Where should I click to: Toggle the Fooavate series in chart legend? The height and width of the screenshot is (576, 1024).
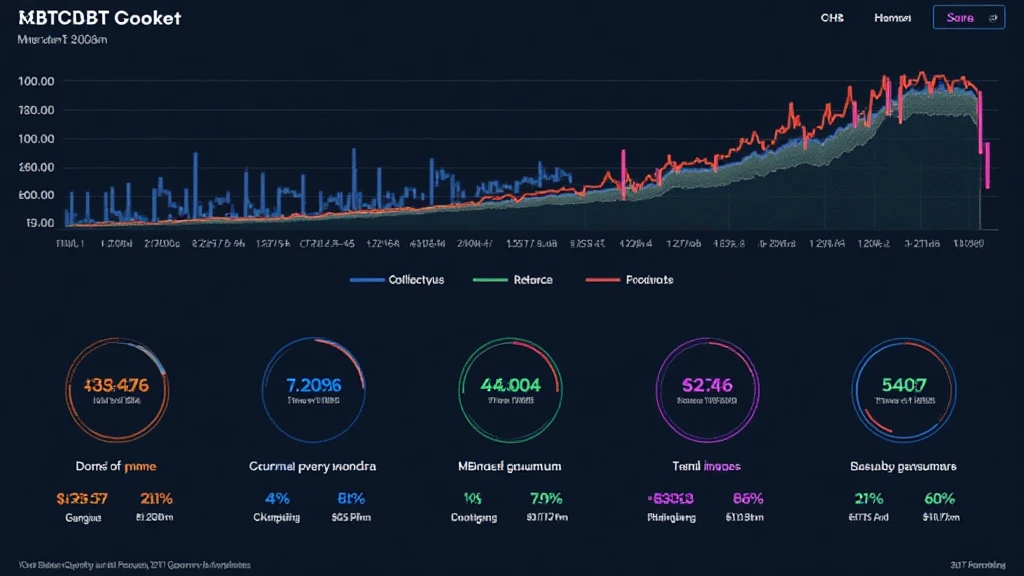(649, 280)
